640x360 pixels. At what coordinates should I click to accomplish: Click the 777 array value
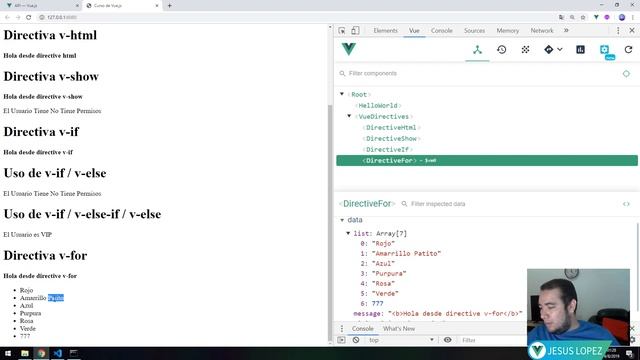377,304
